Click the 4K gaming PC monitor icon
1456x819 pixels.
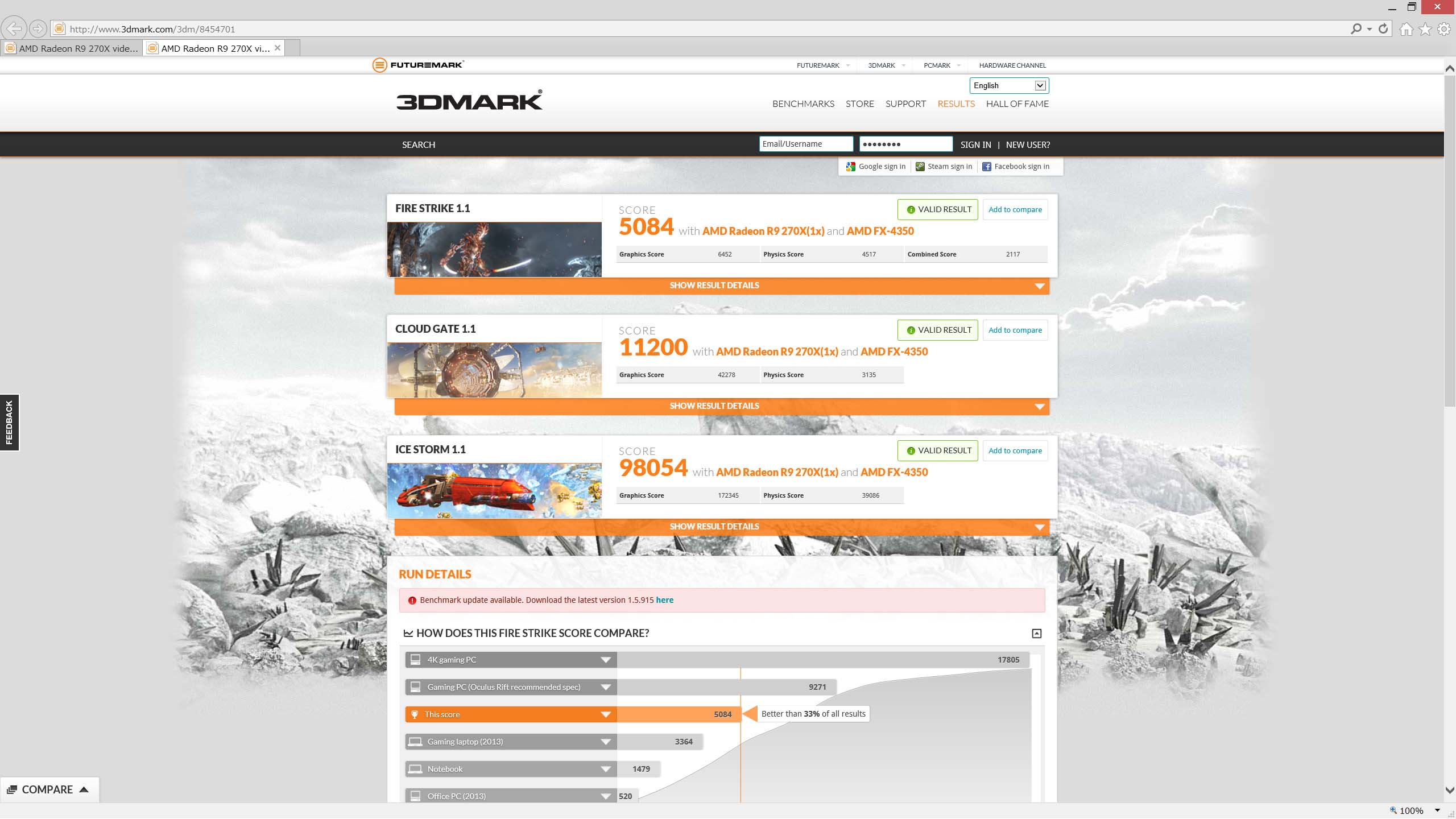click(415, 660)
